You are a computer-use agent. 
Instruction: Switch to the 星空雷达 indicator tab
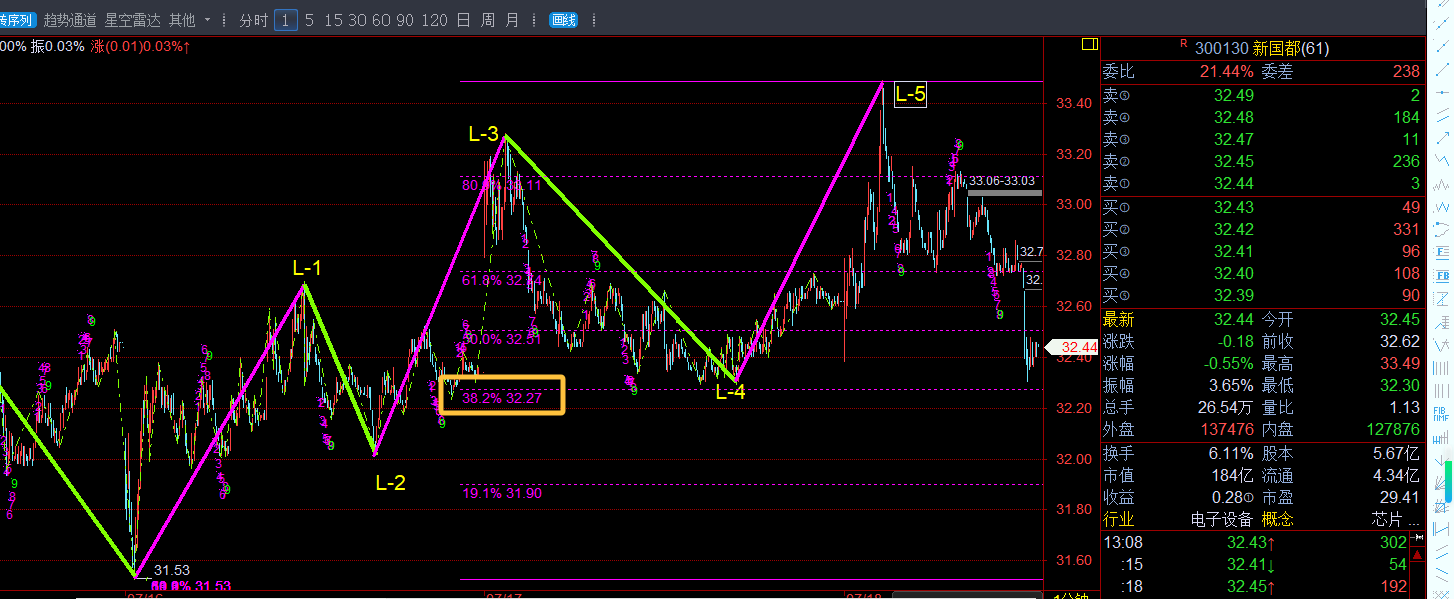132,20
